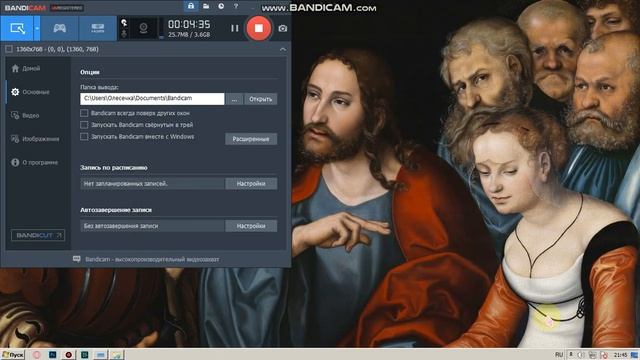
Task: Toggle microphone recording icon
Action: [124, 33]
